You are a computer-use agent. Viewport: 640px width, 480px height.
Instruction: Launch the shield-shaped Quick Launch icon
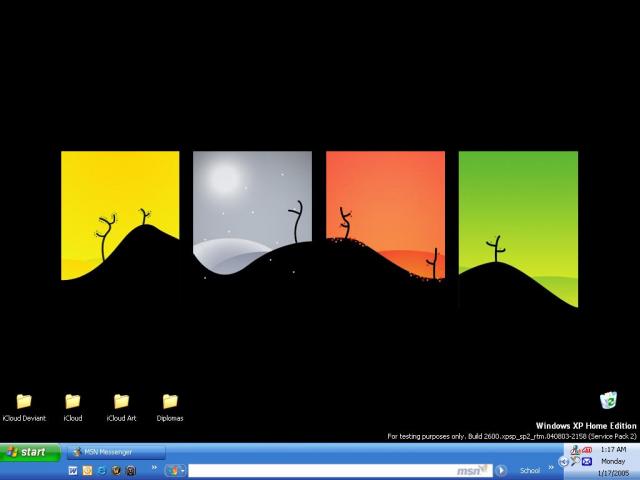(116, 471)
